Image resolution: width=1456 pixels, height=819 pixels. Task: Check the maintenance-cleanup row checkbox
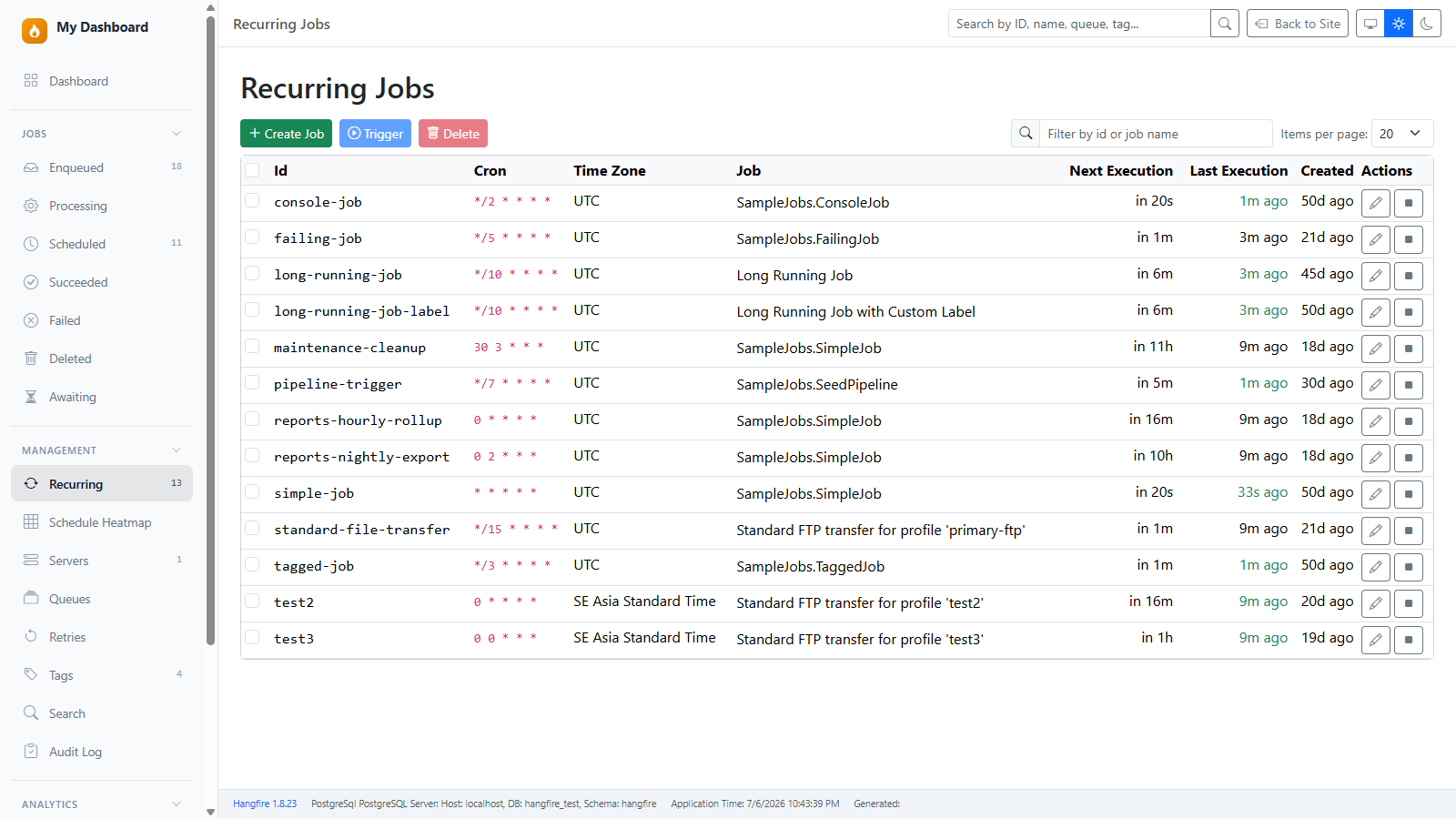coord(252,347)
